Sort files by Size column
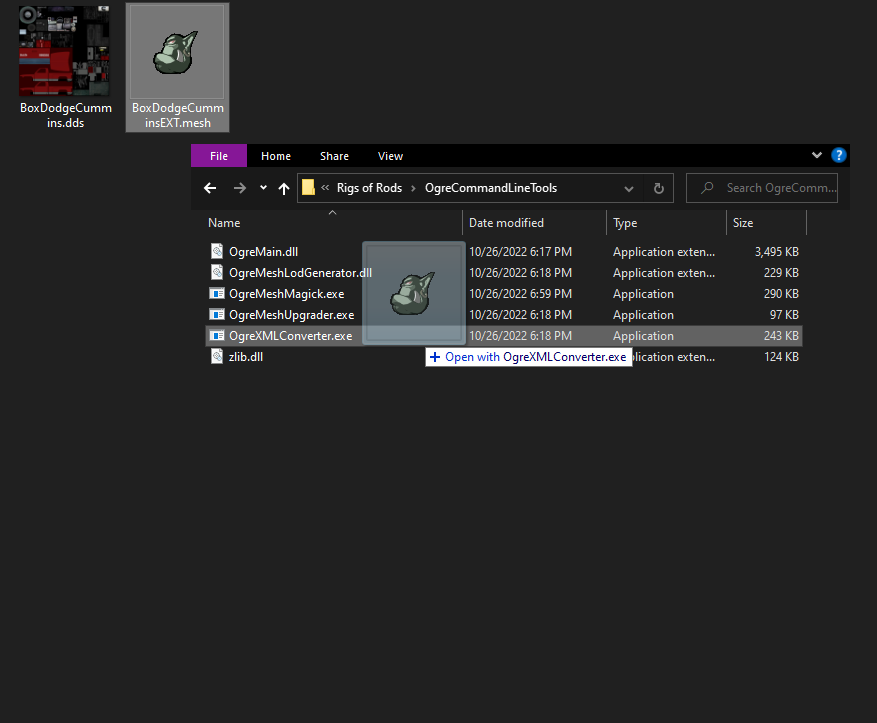 pyautogui.click(x=743, y=223)
